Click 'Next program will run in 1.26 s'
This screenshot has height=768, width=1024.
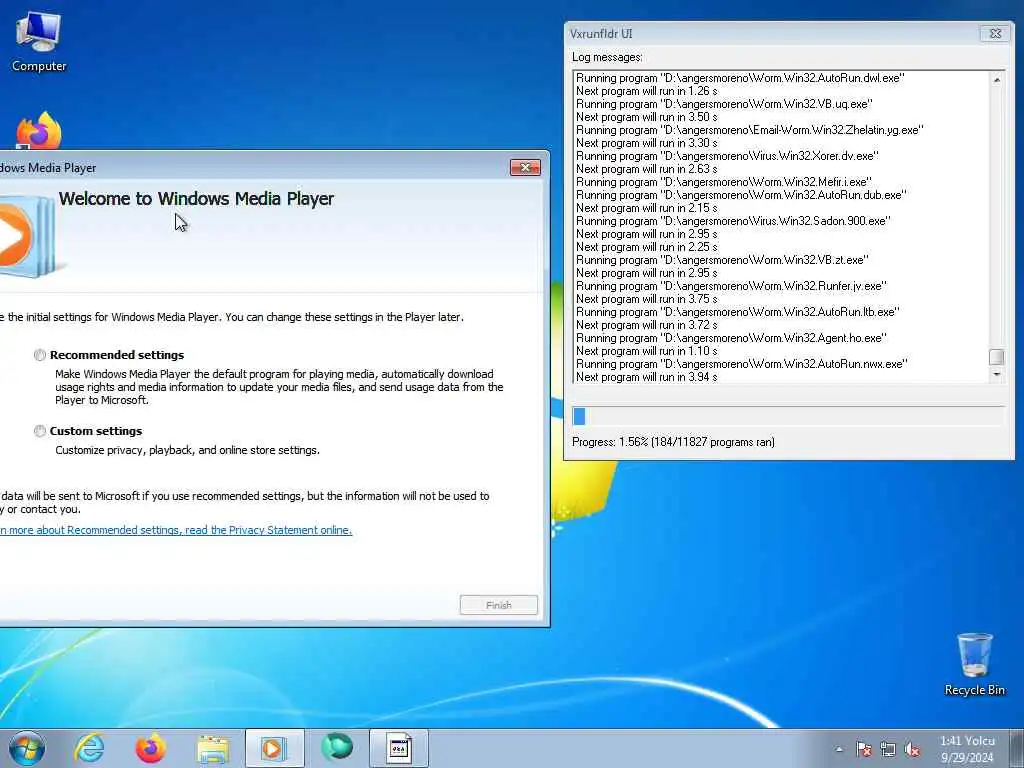coord(647,91)
